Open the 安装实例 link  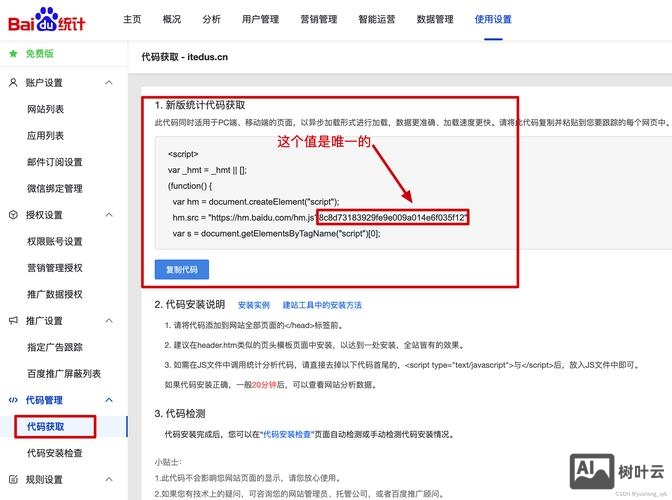click(x=254, y=305)
